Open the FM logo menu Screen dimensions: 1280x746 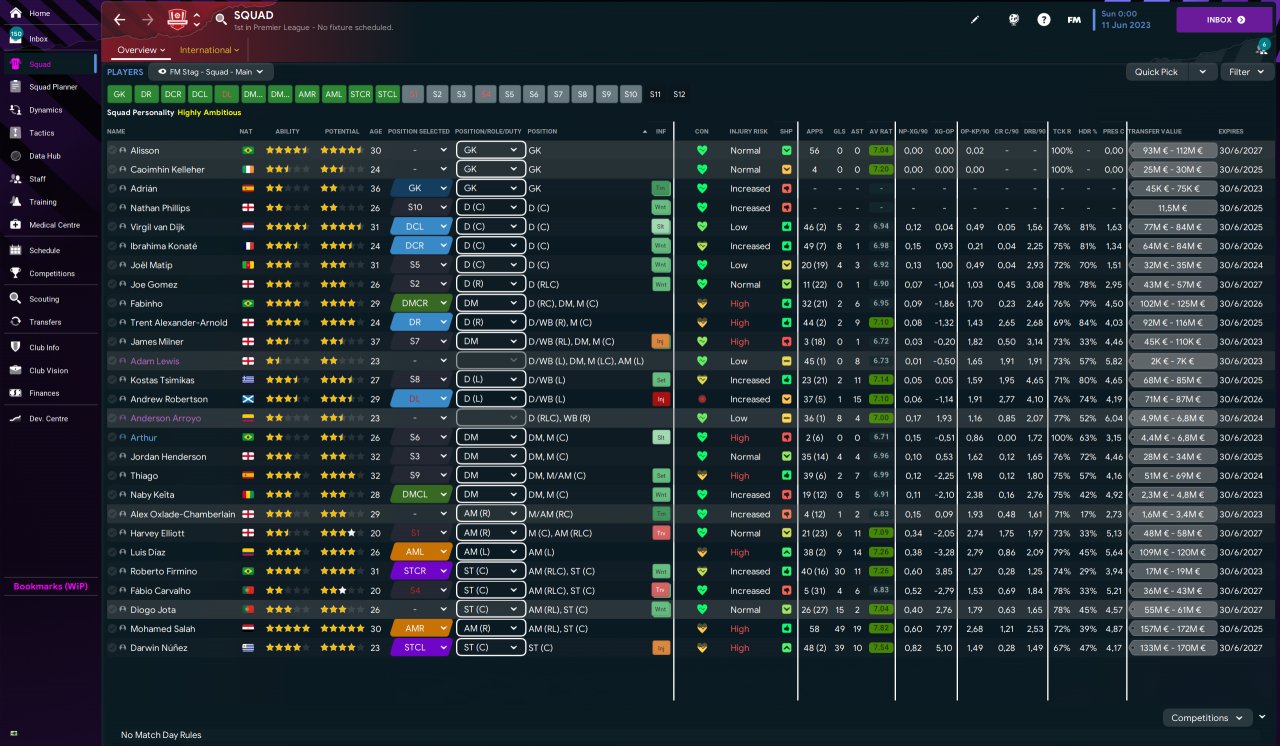point(1074,19)
